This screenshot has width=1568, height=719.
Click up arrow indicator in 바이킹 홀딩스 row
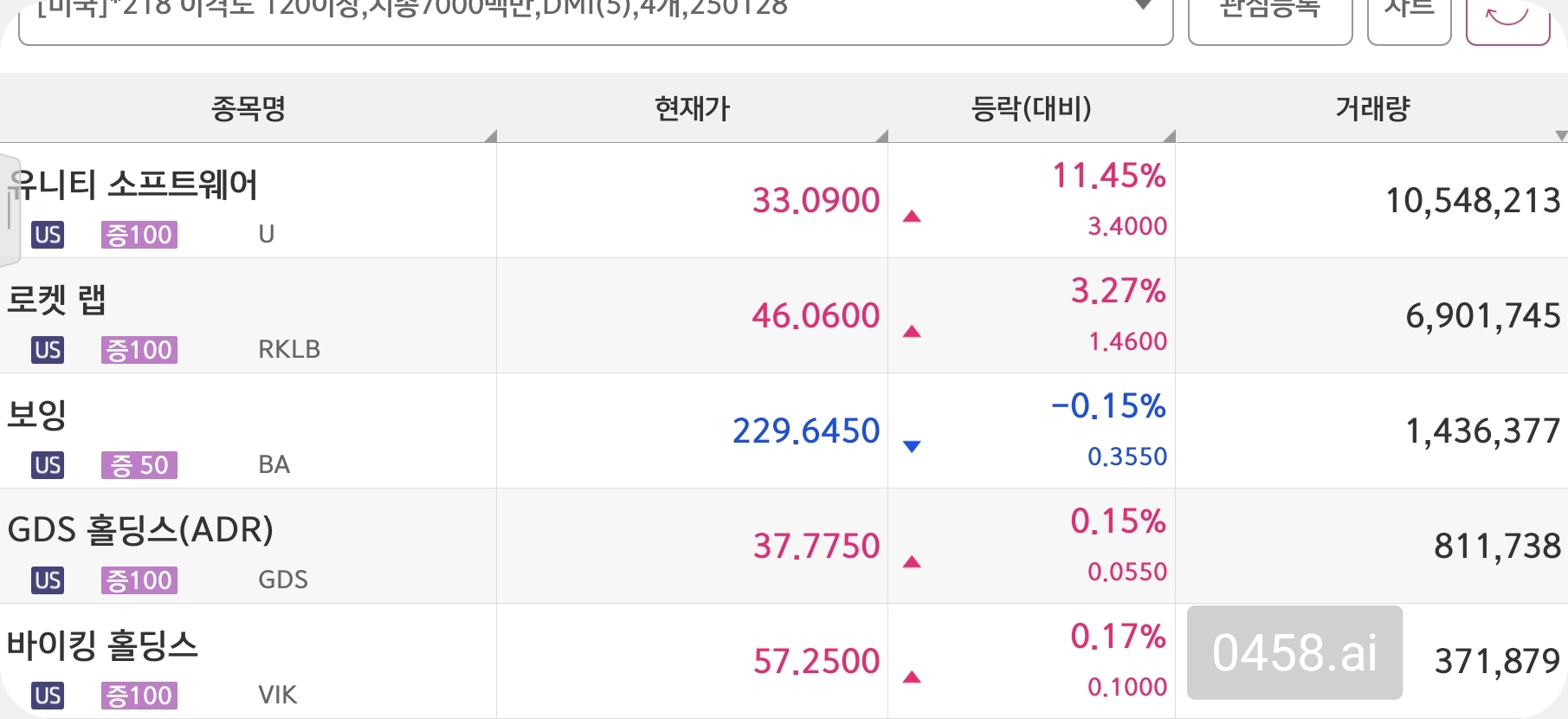point(912,677)
